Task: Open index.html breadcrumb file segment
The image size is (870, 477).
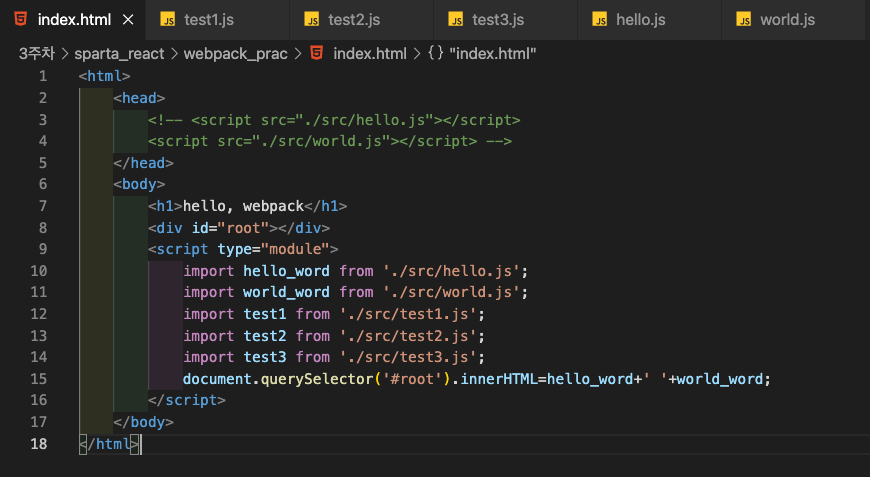Action: (370, 54)
